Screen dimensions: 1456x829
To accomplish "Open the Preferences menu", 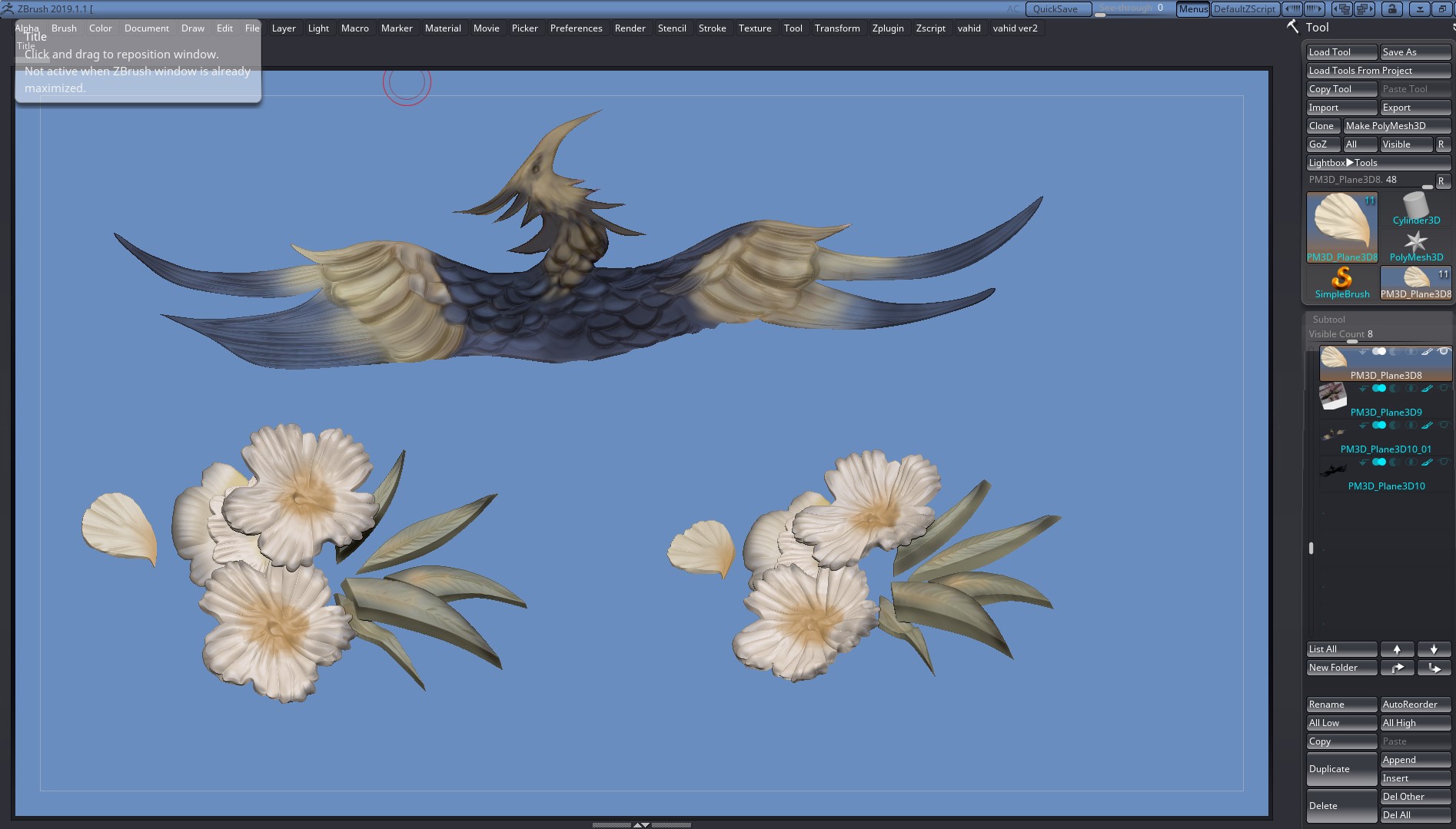I will click(x=576, y=28).
